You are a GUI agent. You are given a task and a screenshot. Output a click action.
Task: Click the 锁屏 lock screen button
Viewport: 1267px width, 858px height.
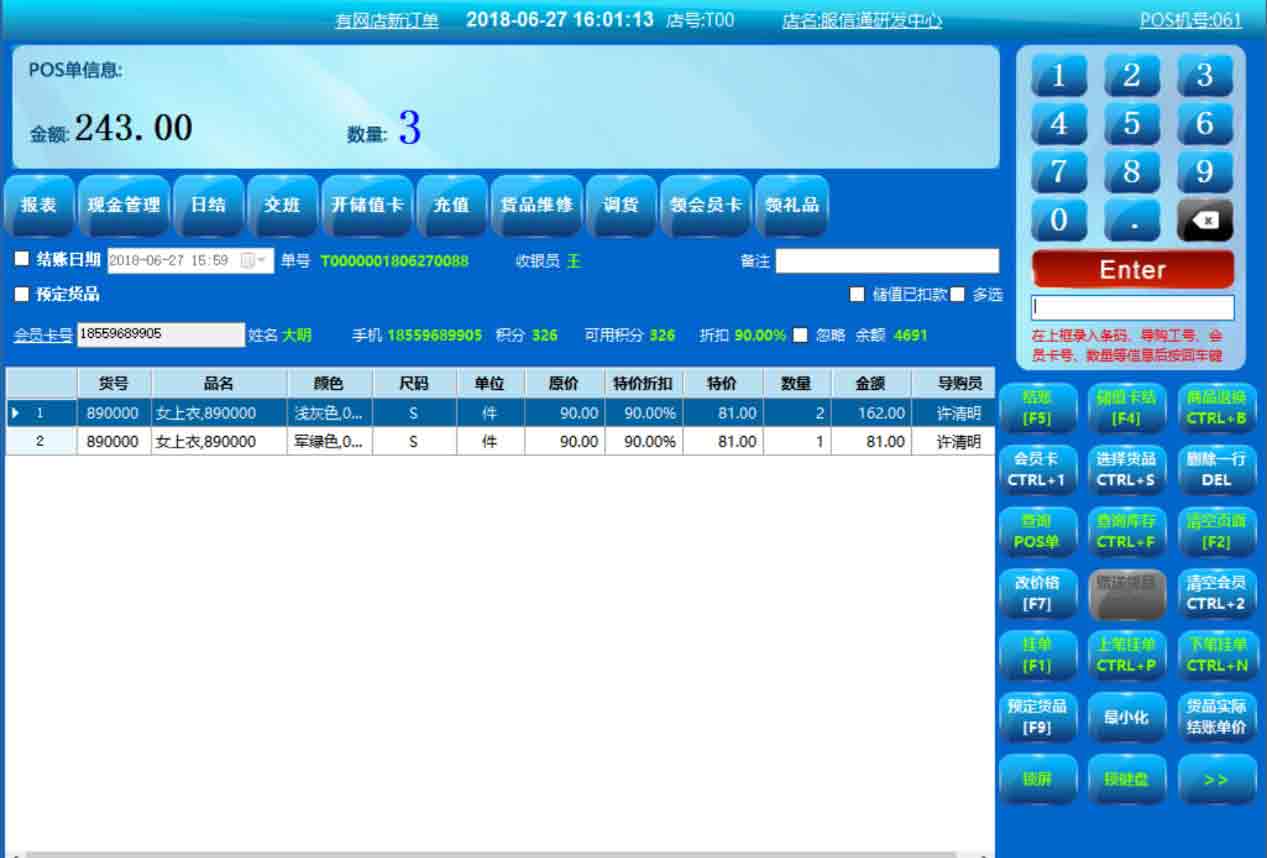pos(1037,780)
